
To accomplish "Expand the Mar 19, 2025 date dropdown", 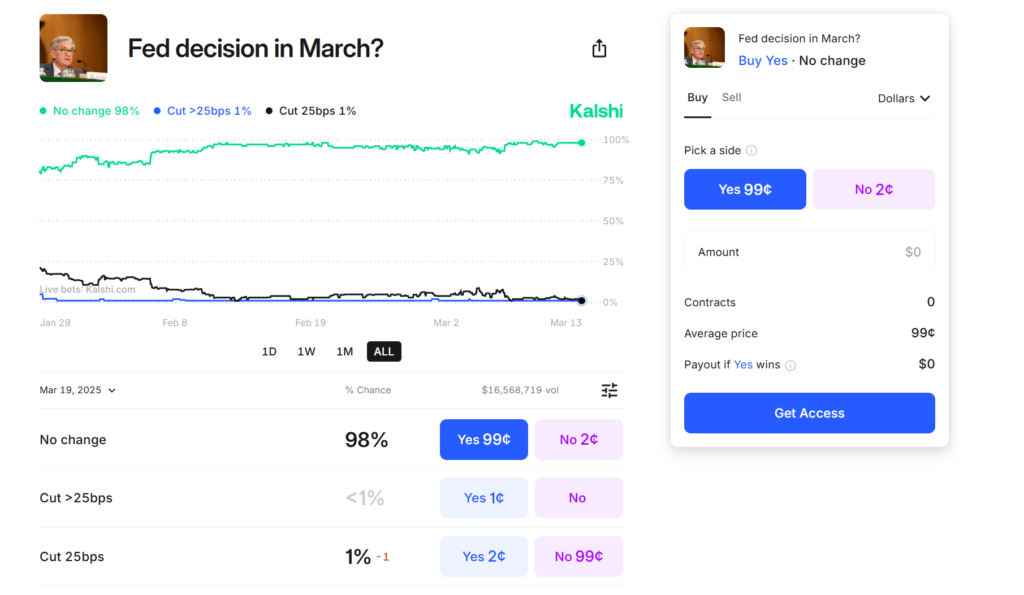I will pyautogui.click(x=78, y=390).
